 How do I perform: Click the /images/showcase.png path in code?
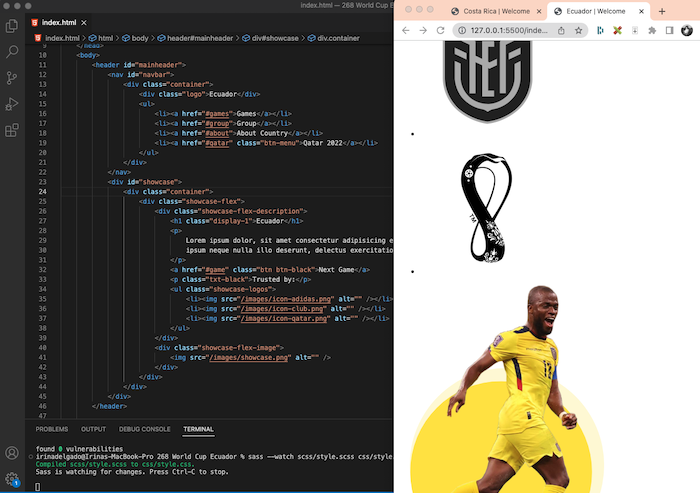click(249, 358)
